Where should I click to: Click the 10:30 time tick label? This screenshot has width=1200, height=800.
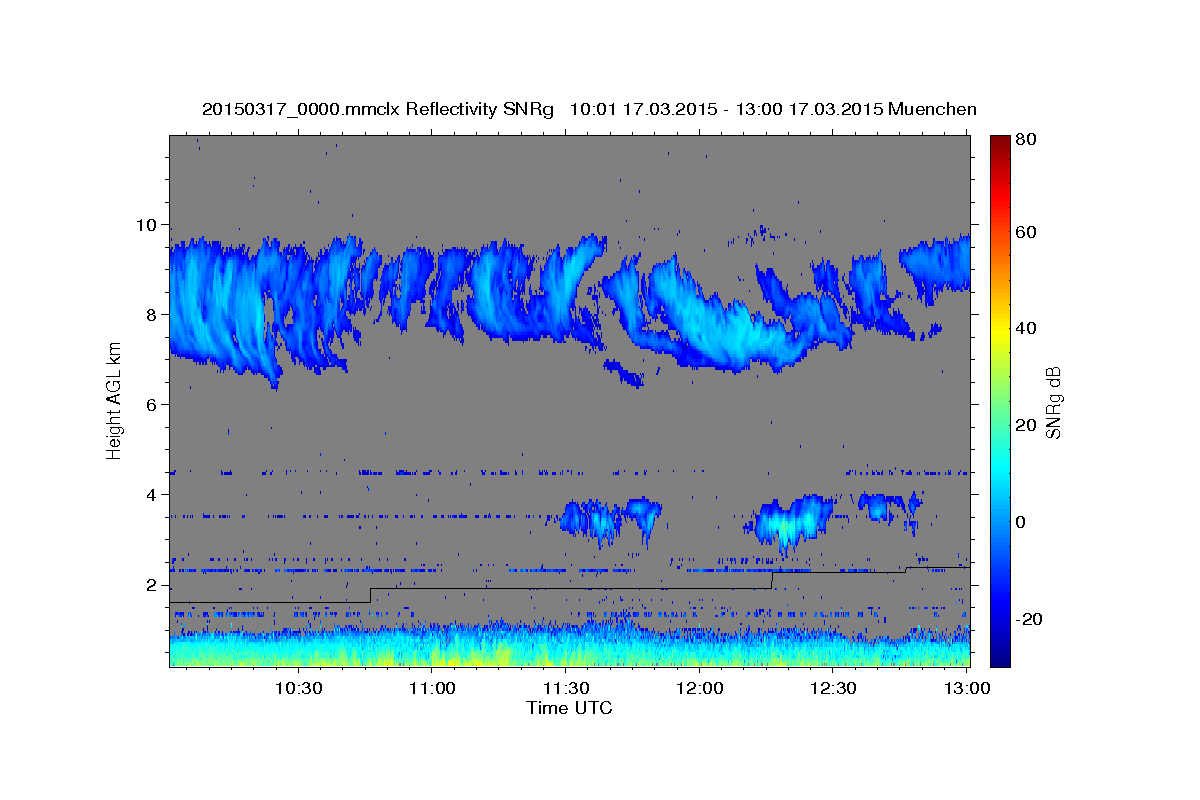click(x=298, y=688)
